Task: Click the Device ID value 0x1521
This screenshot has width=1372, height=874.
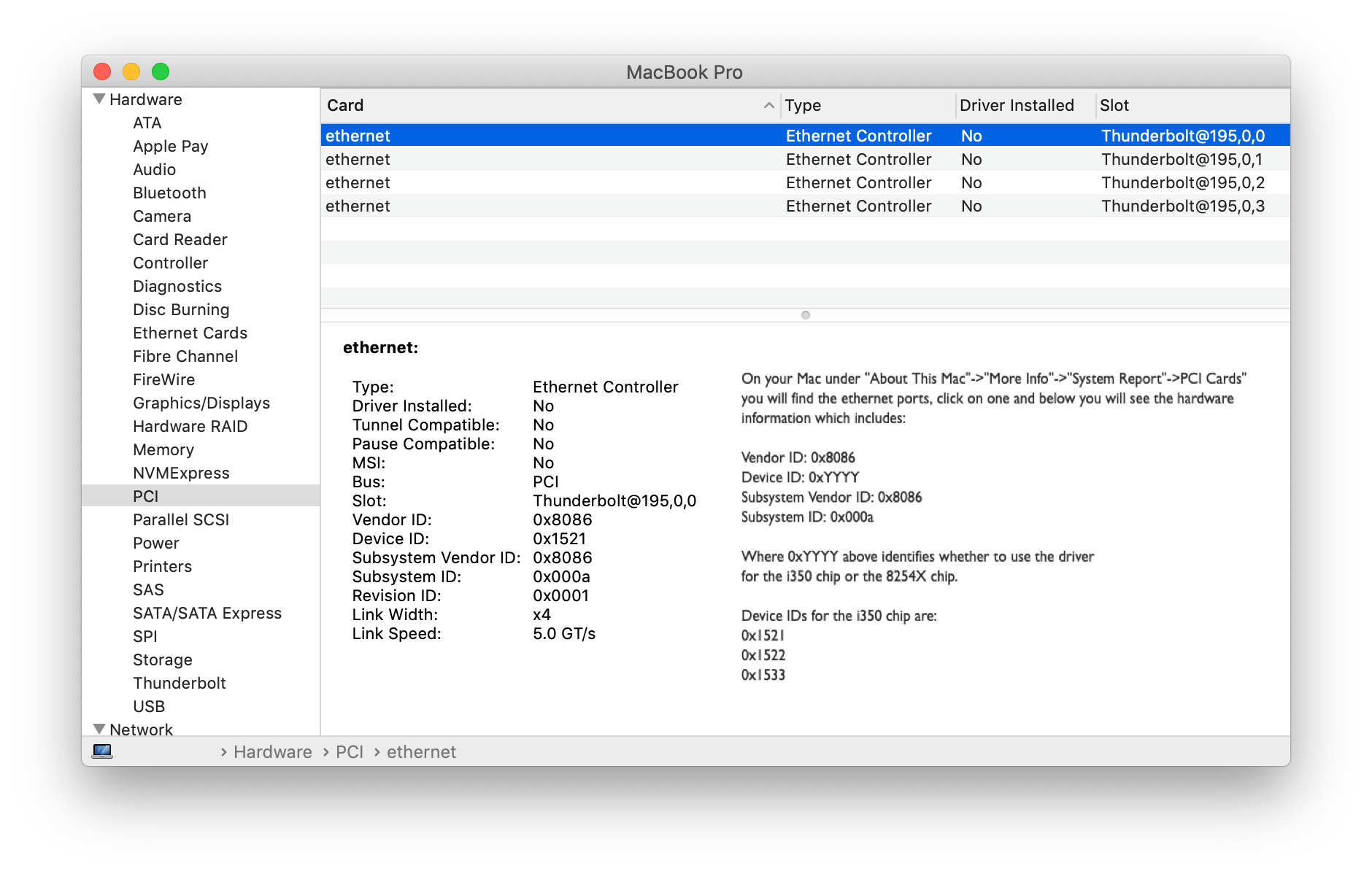Action: coord(560,538)
